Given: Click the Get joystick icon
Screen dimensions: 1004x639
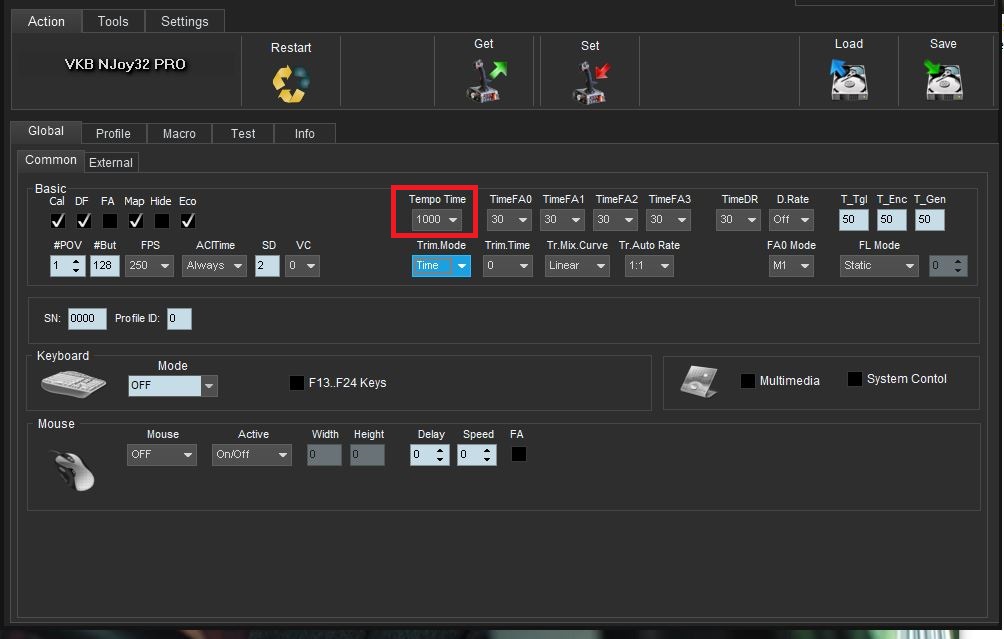Looking at the screenshot, I should [485, 81].
